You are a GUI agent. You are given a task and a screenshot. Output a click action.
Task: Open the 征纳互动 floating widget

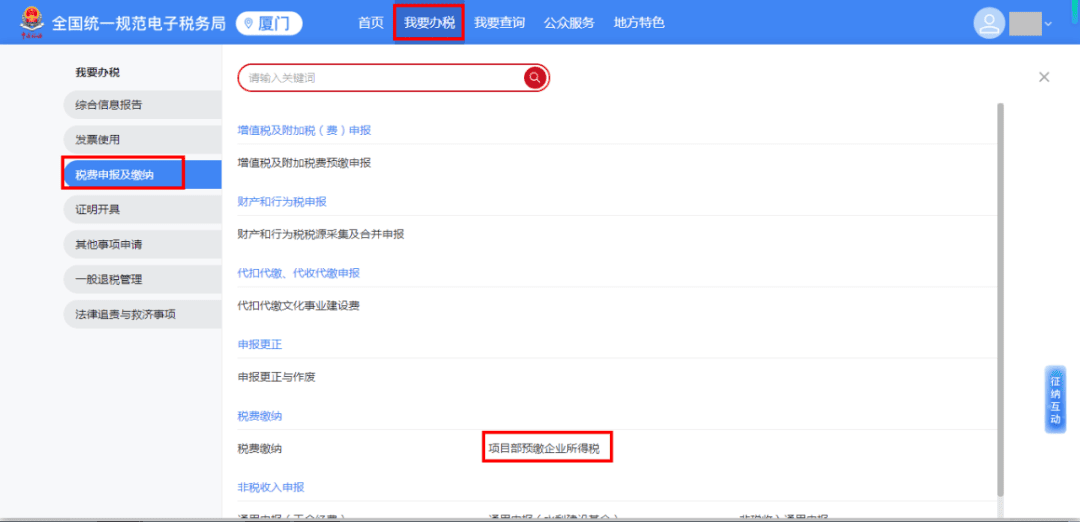click(1055, 399)
